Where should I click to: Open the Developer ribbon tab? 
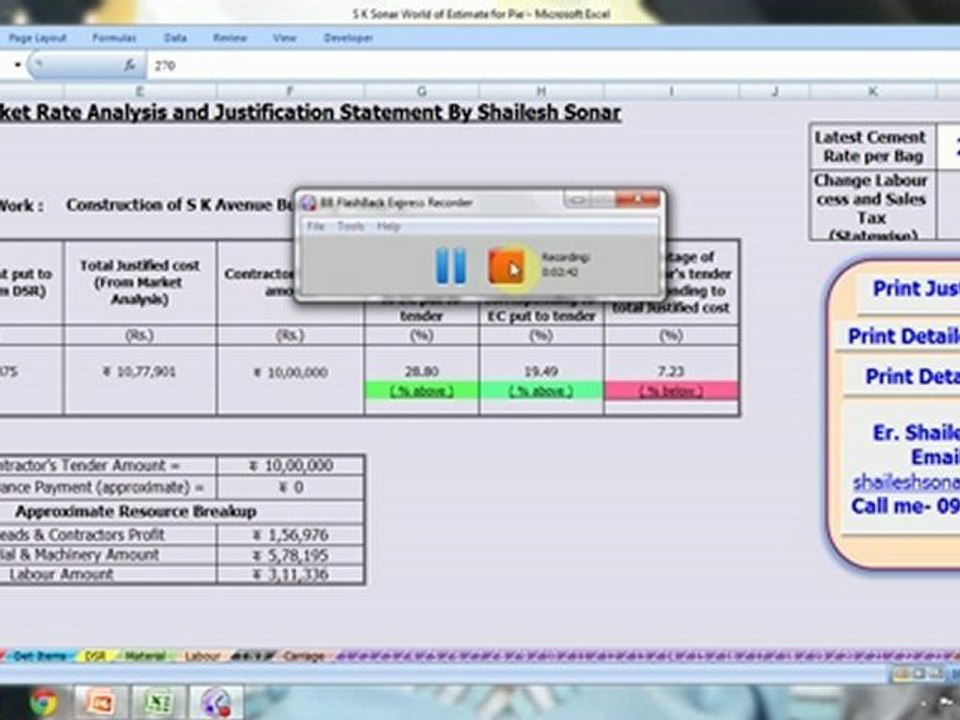(348, 38)
